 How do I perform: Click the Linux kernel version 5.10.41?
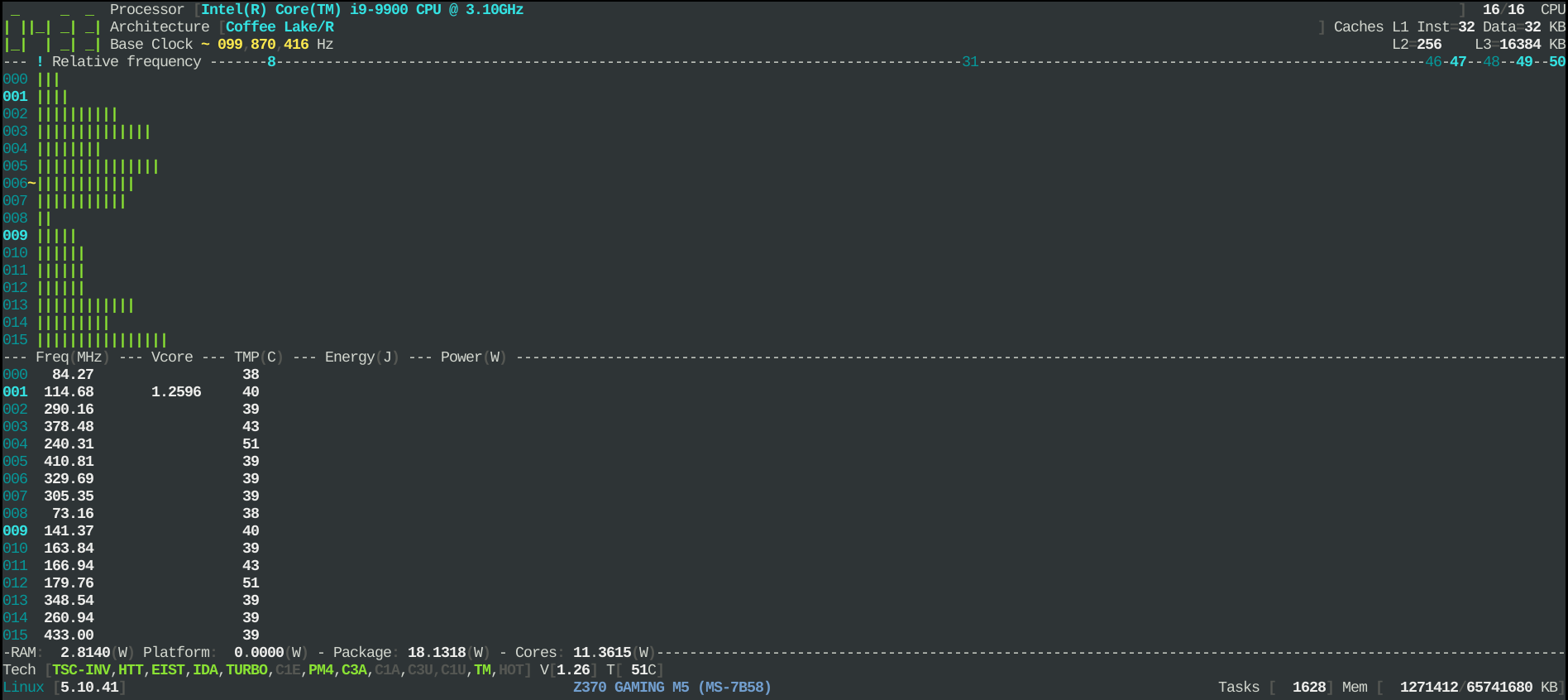tap(89, 688)
